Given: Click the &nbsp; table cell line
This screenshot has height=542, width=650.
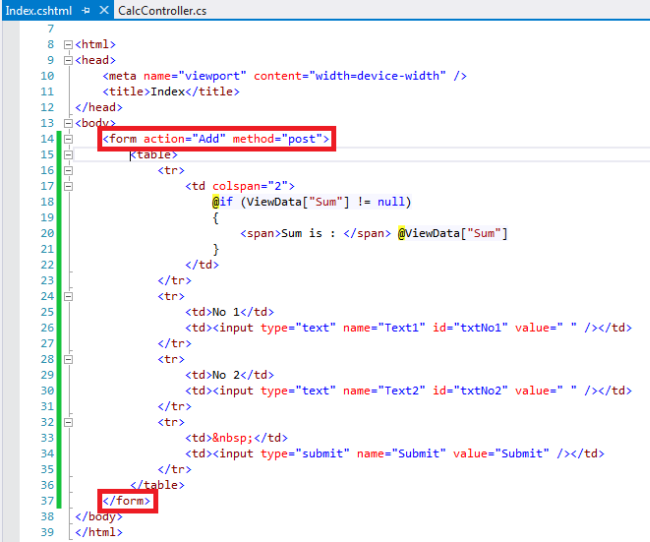Looking at the screenshot, I should [x=236, y=438].
